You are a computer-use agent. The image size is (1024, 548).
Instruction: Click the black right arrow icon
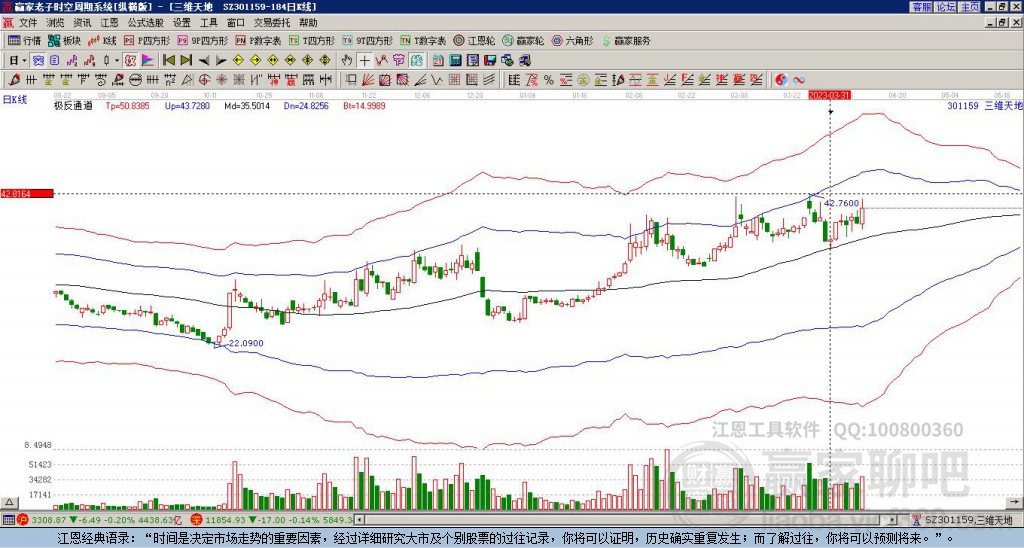(221, 61)
